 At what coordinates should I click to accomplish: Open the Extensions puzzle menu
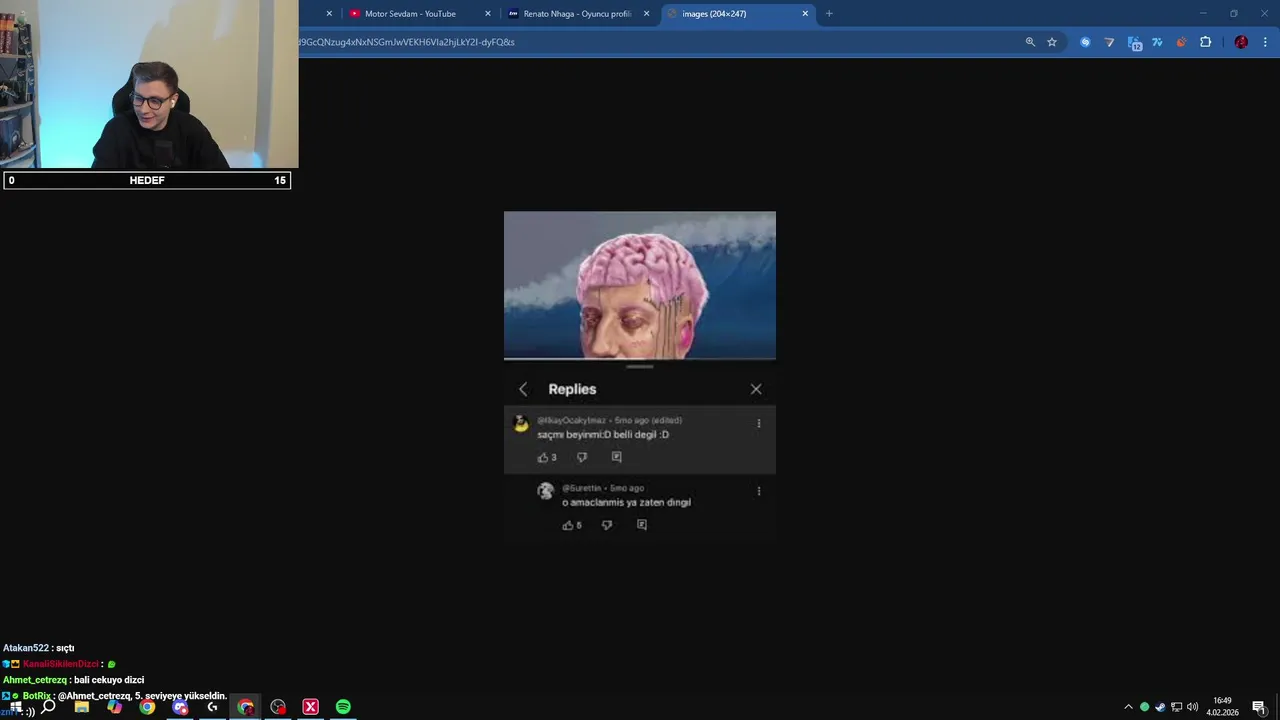[1205, 42]
